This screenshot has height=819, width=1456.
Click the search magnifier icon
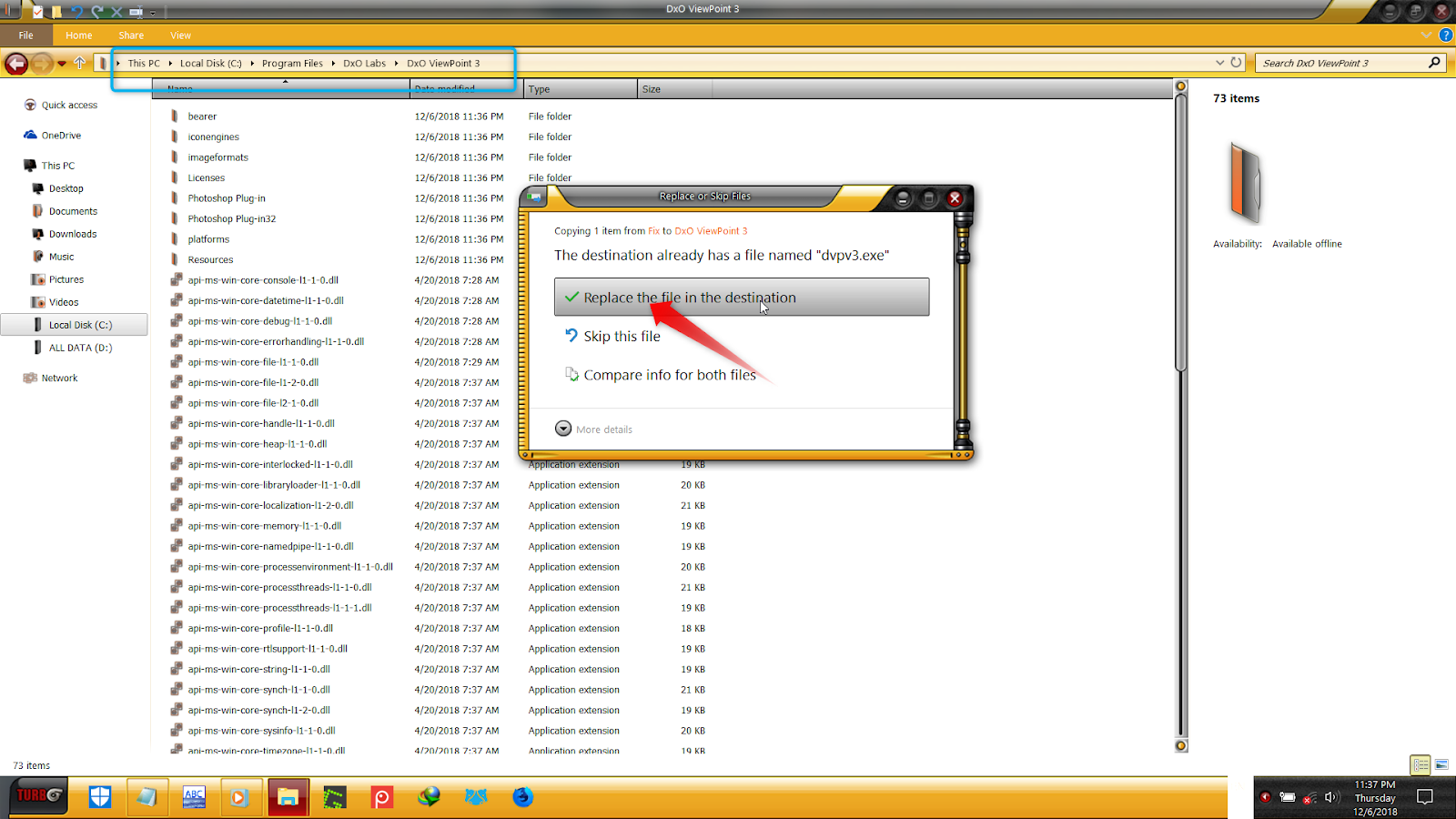[1434, 63]
